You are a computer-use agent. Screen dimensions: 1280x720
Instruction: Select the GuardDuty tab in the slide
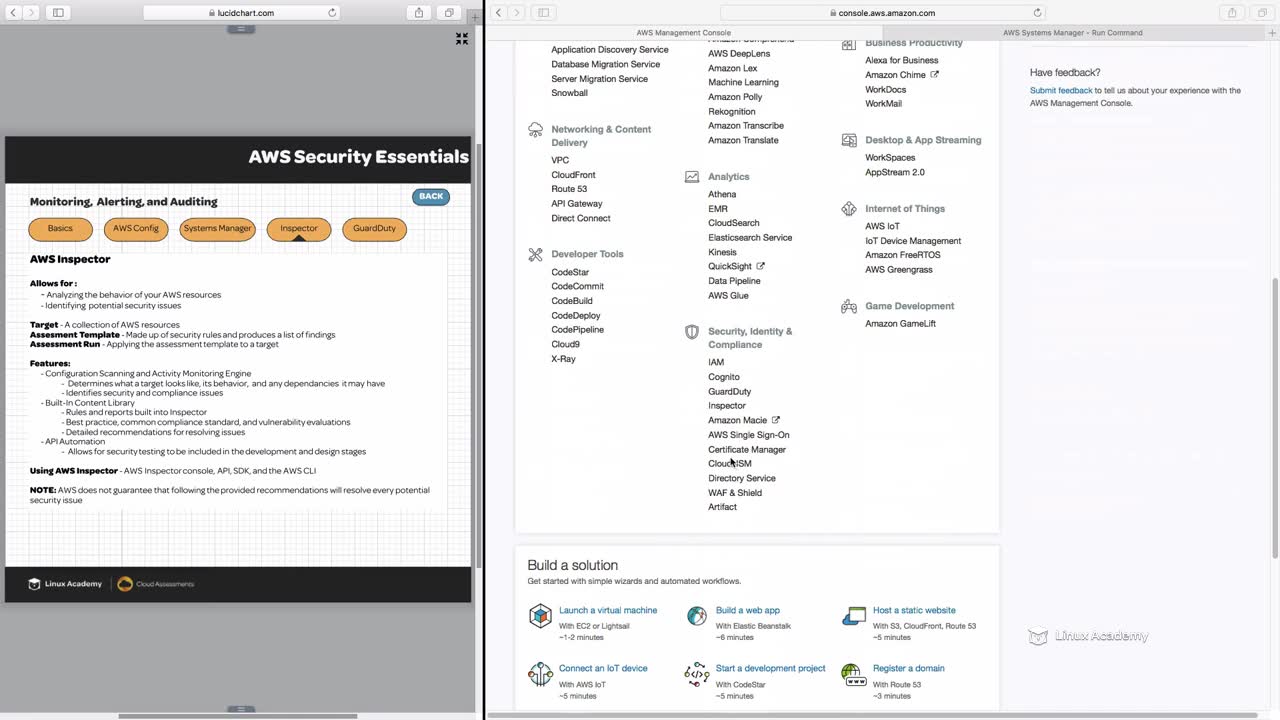tap(374, 229)
